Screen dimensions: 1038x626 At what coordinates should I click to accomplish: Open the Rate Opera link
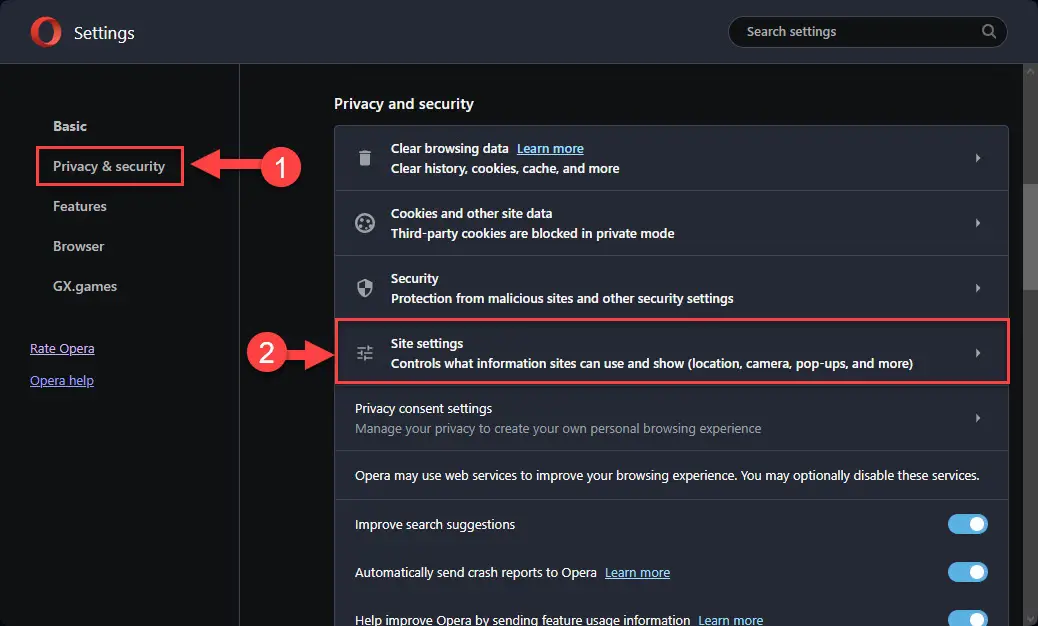62,348
